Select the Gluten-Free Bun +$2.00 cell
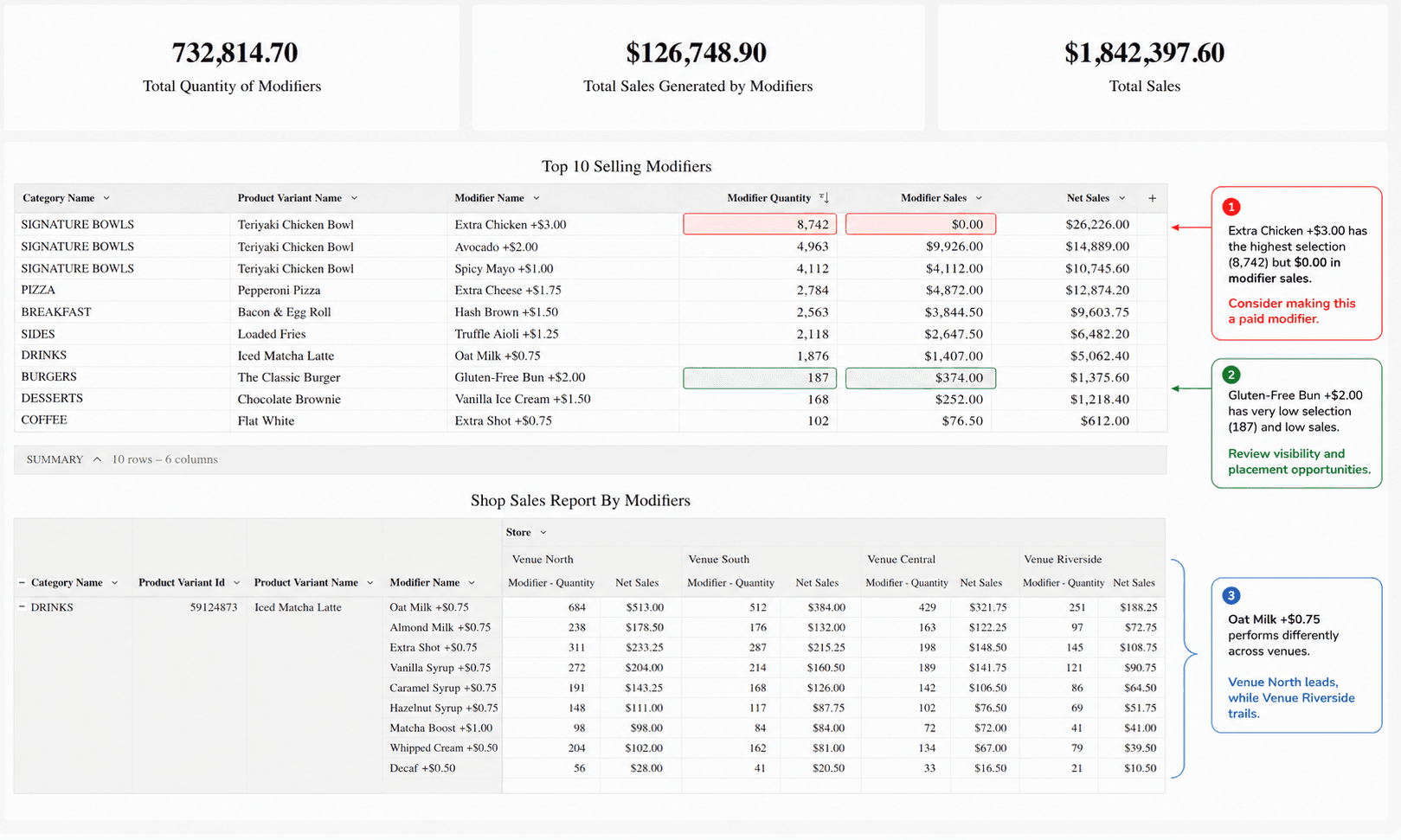This screenshot has height=840, width=1401. pyautogui.click(x=520, y=377)
